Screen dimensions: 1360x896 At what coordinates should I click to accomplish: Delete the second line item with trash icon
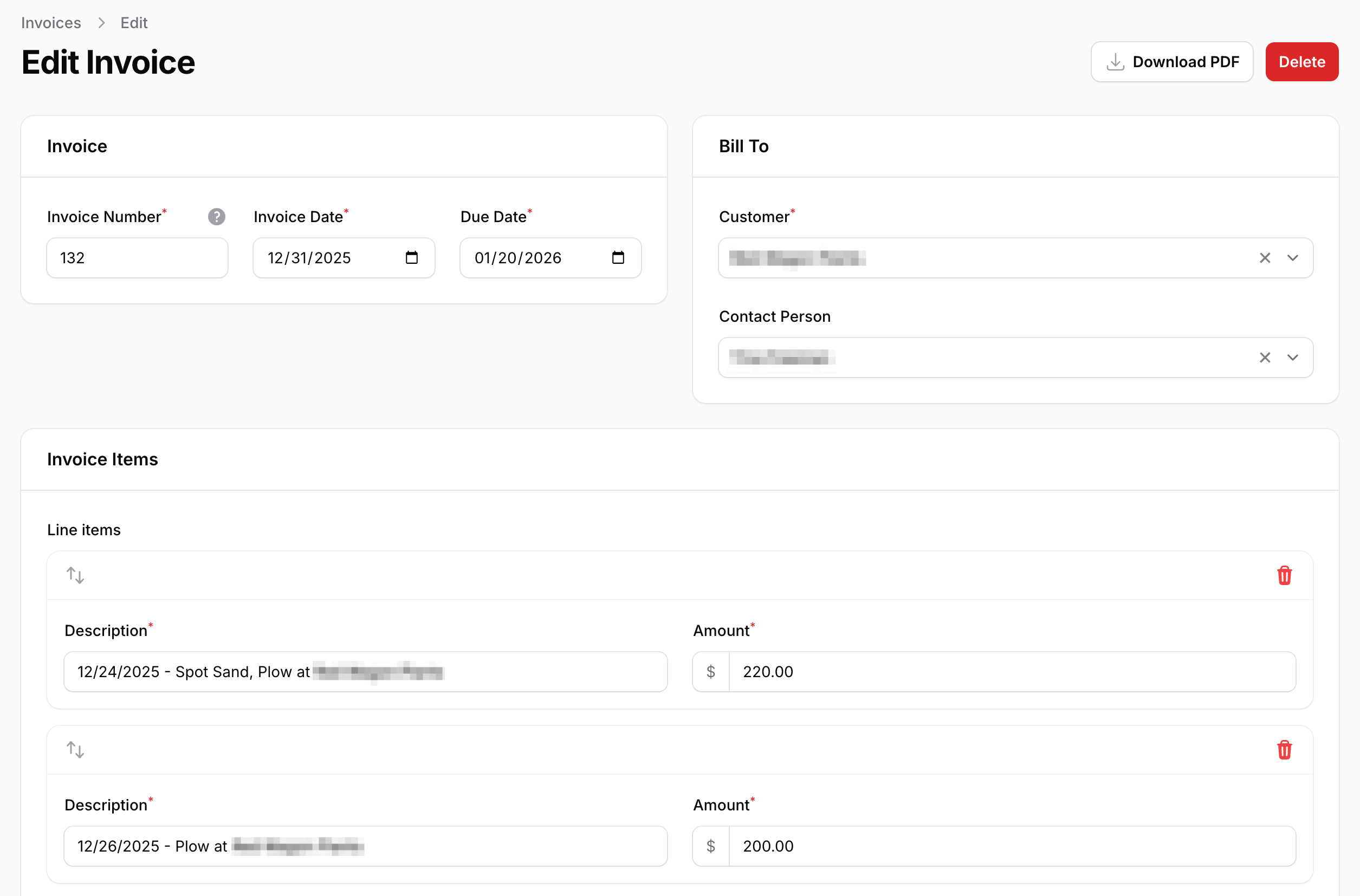tap(1285, 750)
